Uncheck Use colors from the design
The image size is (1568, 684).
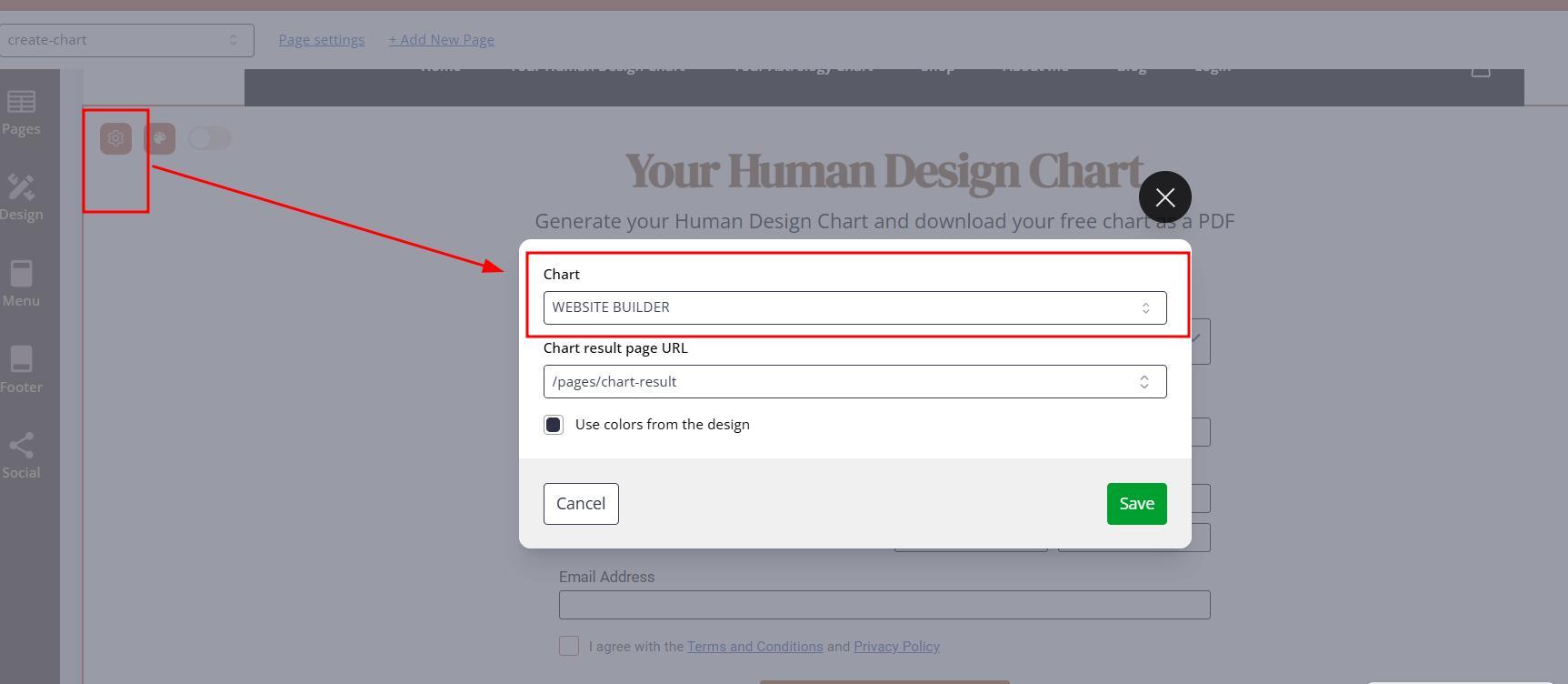click(554, 425)
